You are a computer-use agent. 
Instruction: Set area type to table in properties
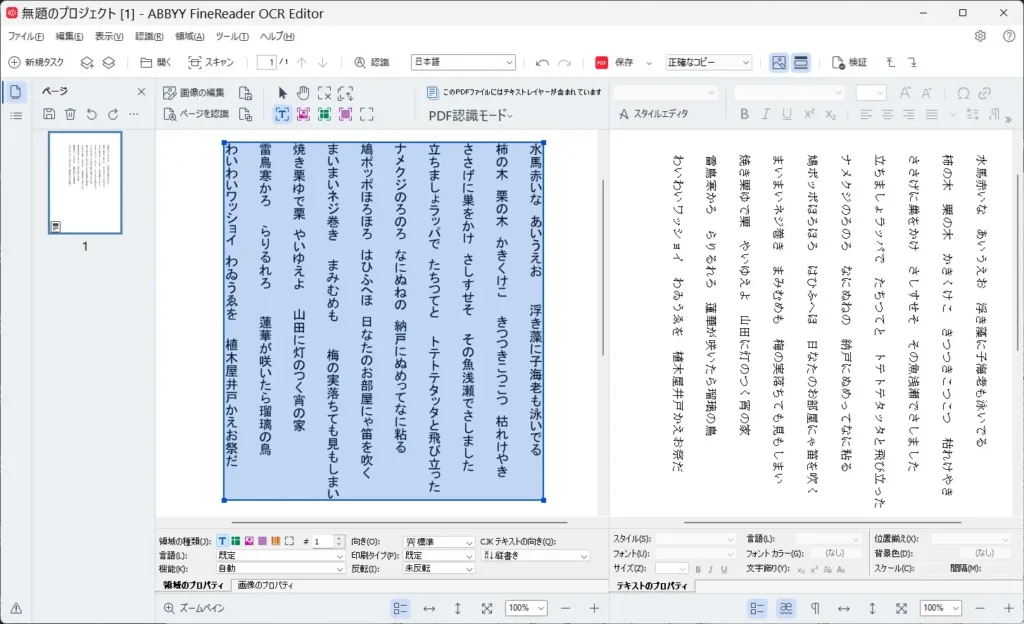click(236, 541)
